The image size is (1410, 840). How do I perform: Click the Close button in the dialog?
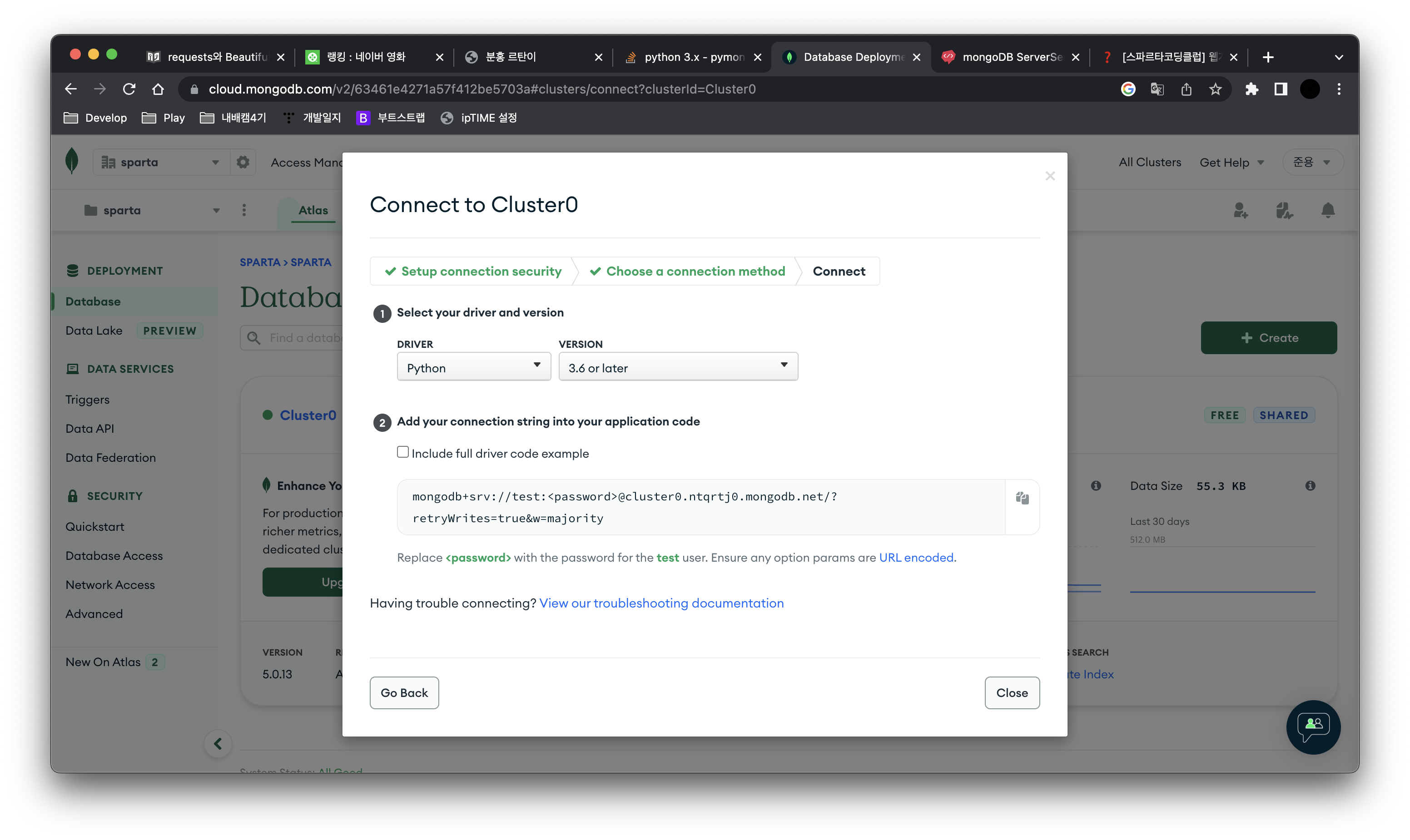(x=1012, y=693)
